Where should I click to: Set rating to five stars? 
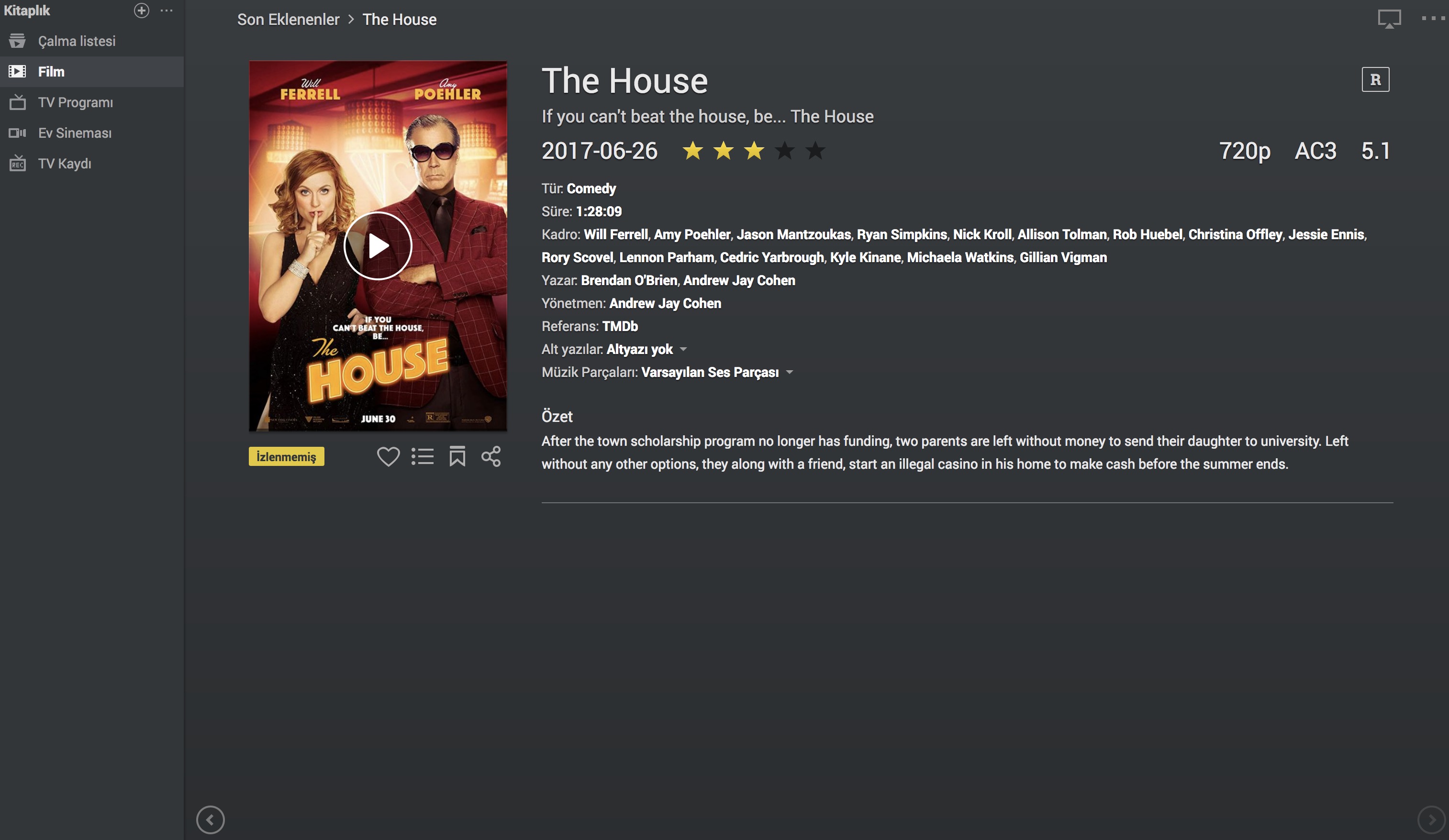815,151
